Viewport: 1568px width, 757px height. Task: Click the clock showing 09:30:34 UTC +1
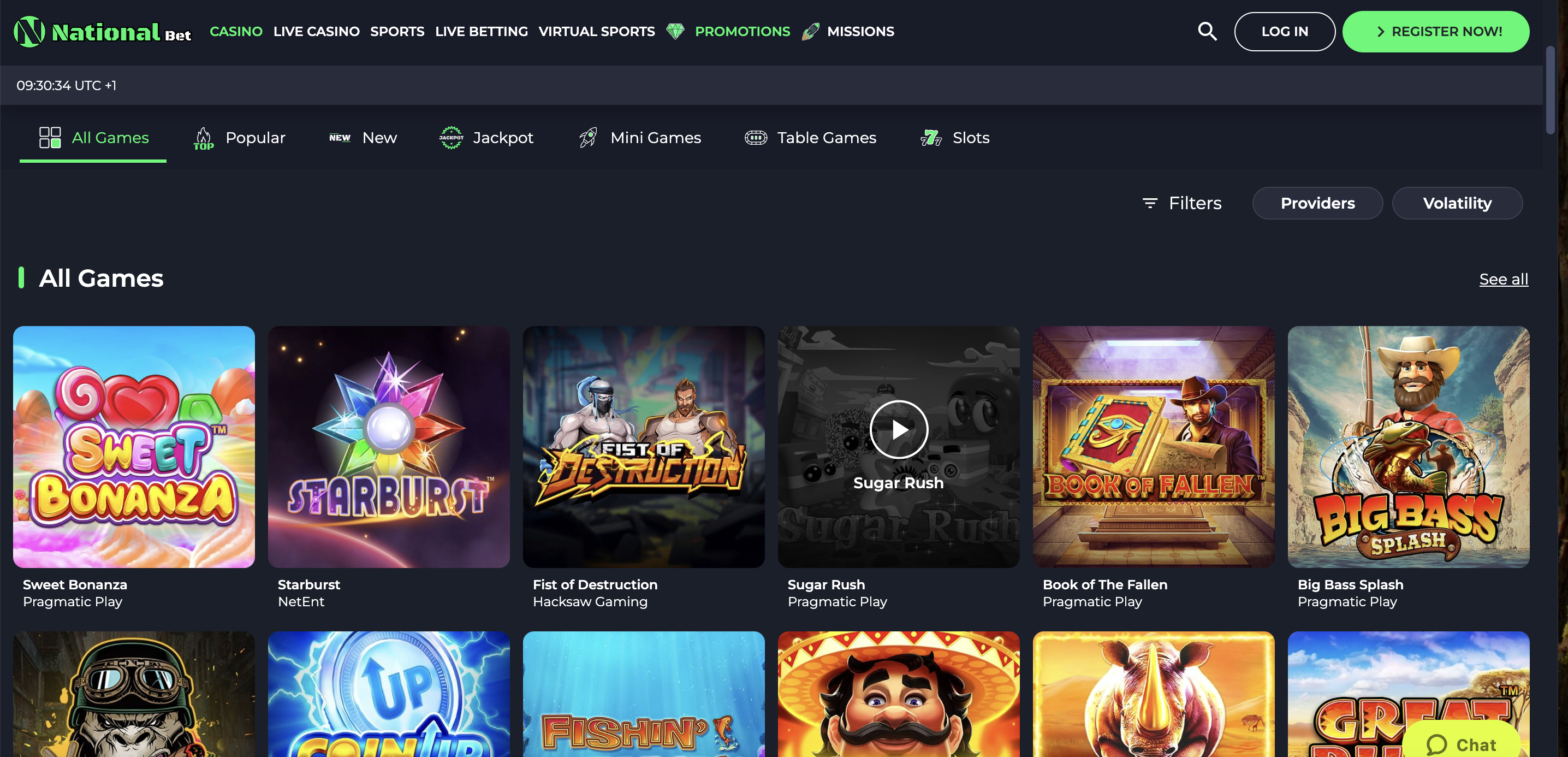(67, 85)
